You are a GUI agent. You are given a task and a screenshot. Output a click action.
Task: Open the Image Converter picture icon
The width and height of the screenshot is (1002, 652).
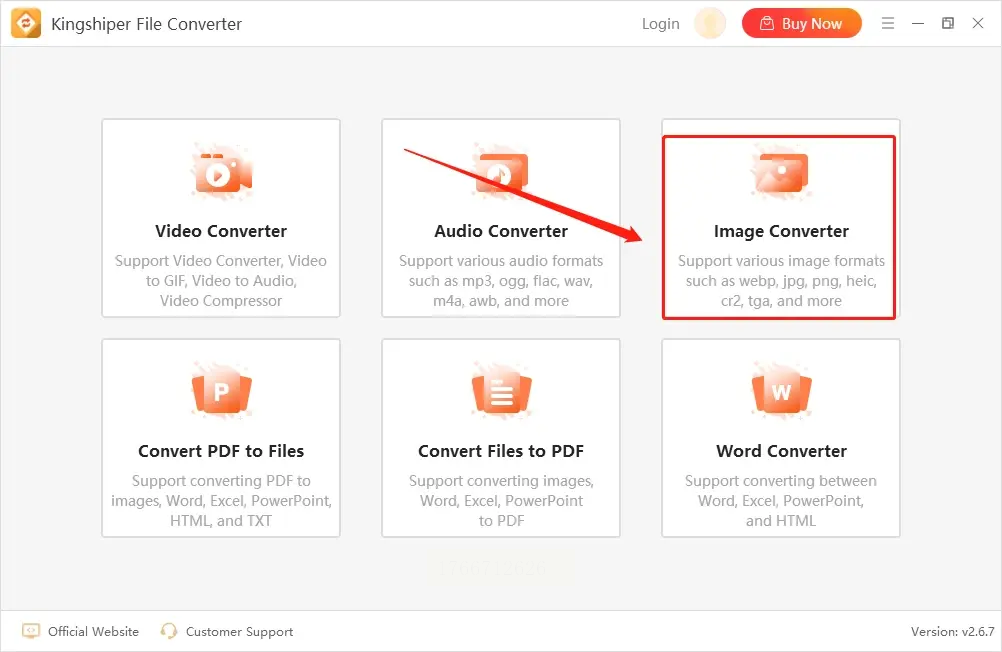coord(781,173)
